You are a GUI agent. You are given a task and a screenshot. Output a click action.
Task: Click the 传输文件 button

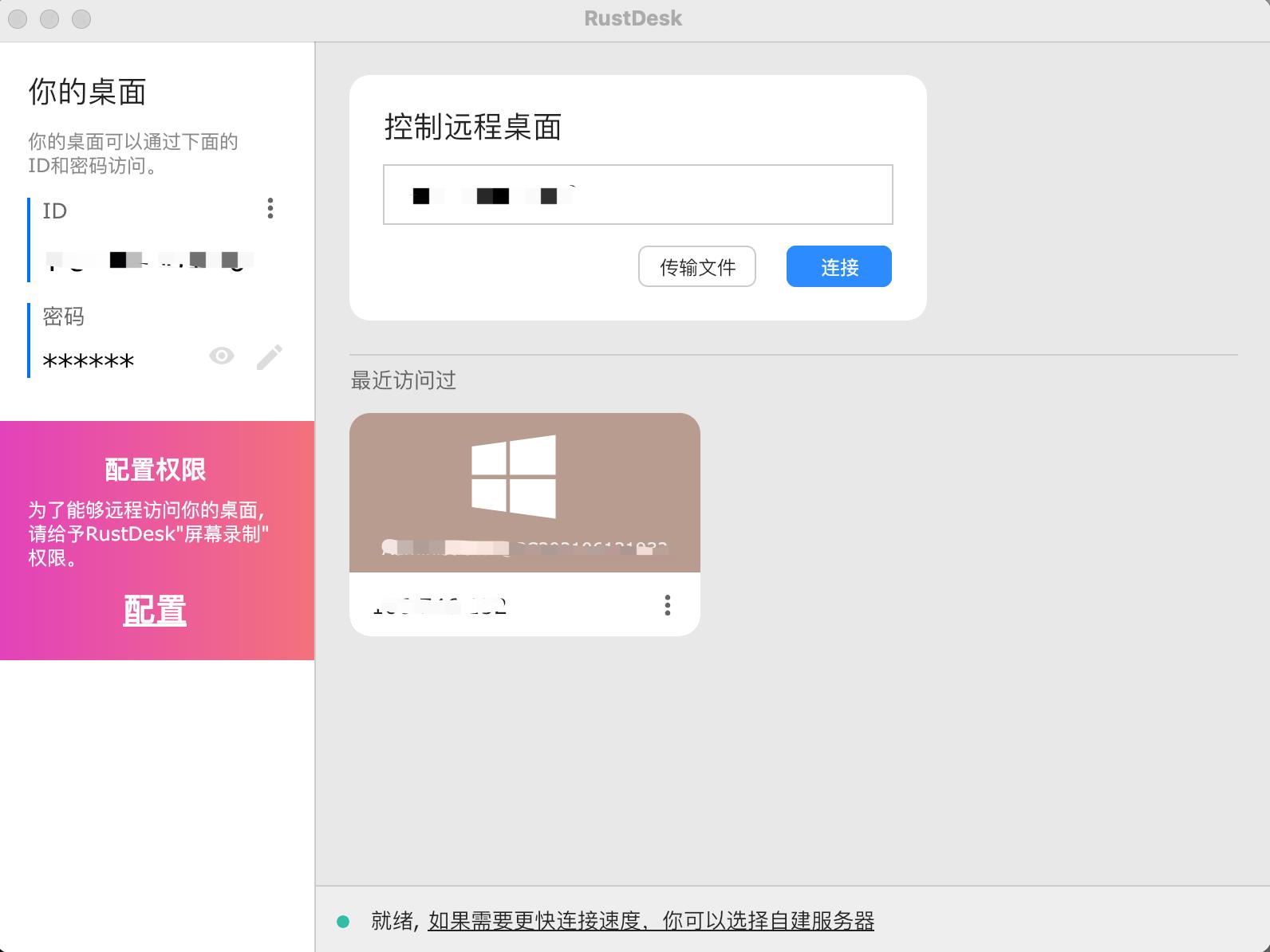[x=697, y=266]
